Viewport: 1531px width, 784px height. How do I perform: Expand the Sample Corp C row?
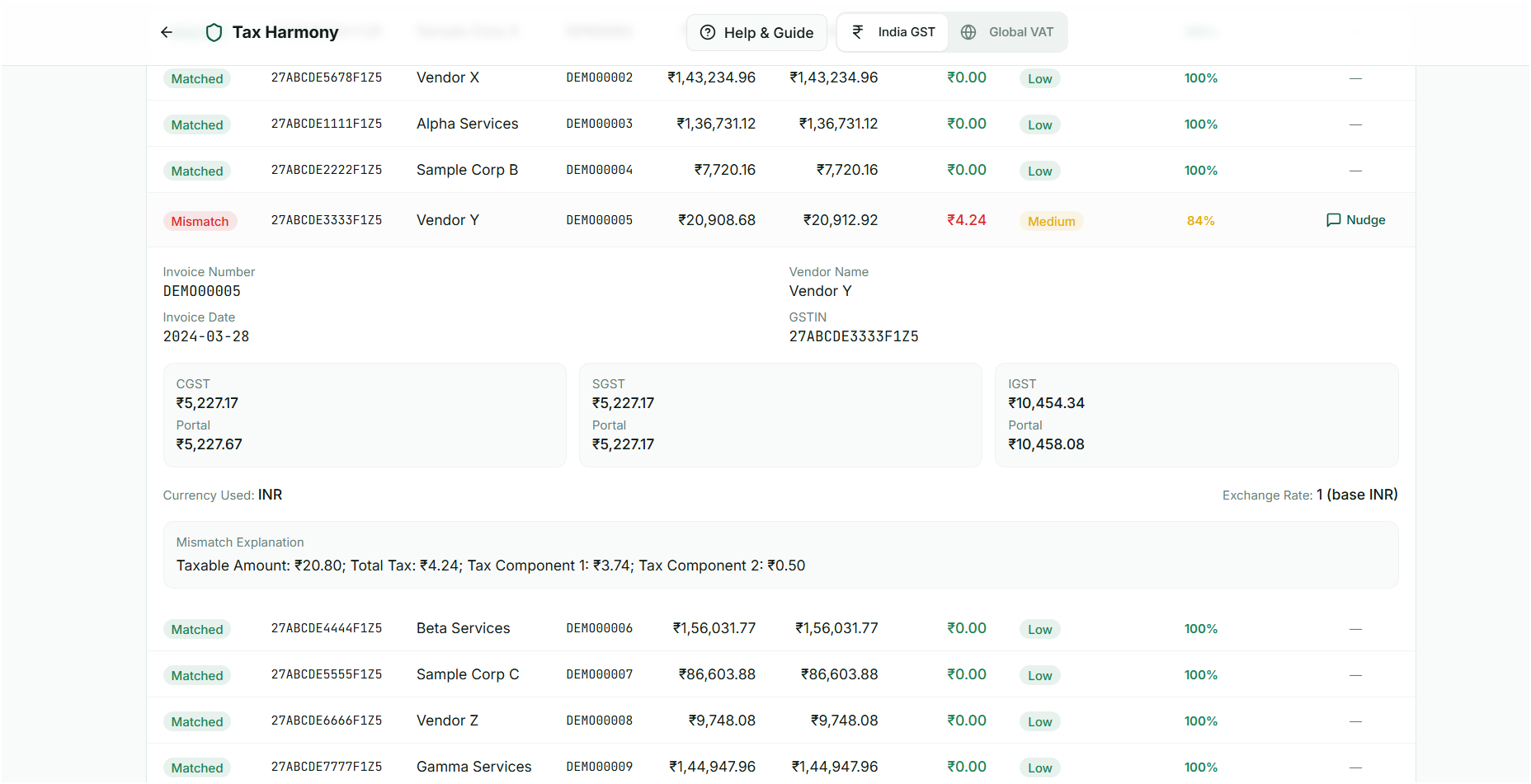tap(781, 674)
